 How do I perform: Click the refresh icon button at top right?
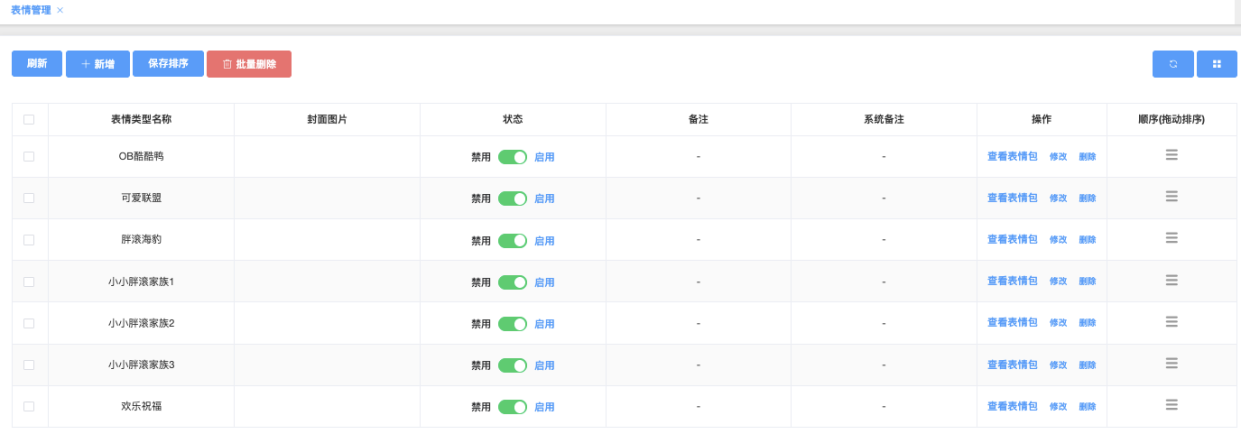click(1172, 64)
